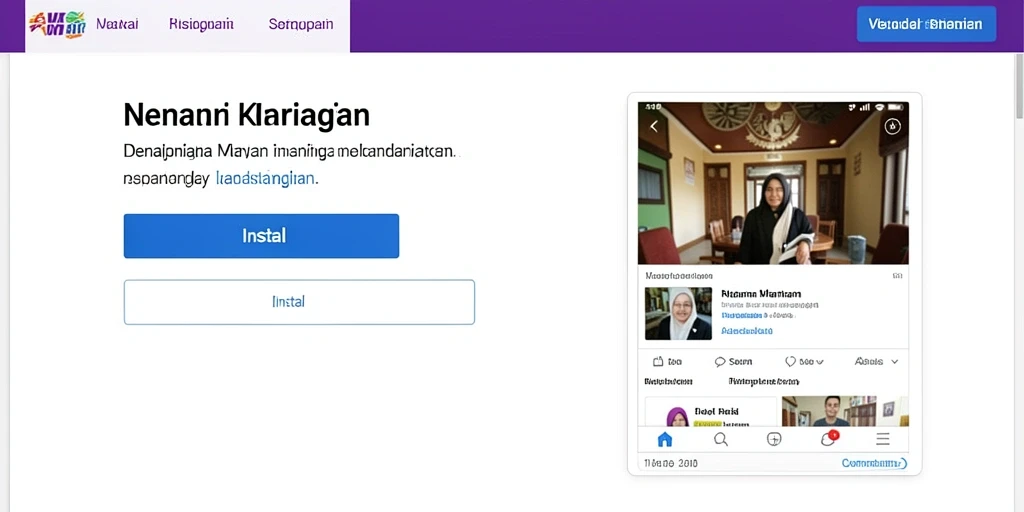The width and height of the screenshot is (1024, 512).
Task: Click the colorful site logo in header
Action: (57, 25)
